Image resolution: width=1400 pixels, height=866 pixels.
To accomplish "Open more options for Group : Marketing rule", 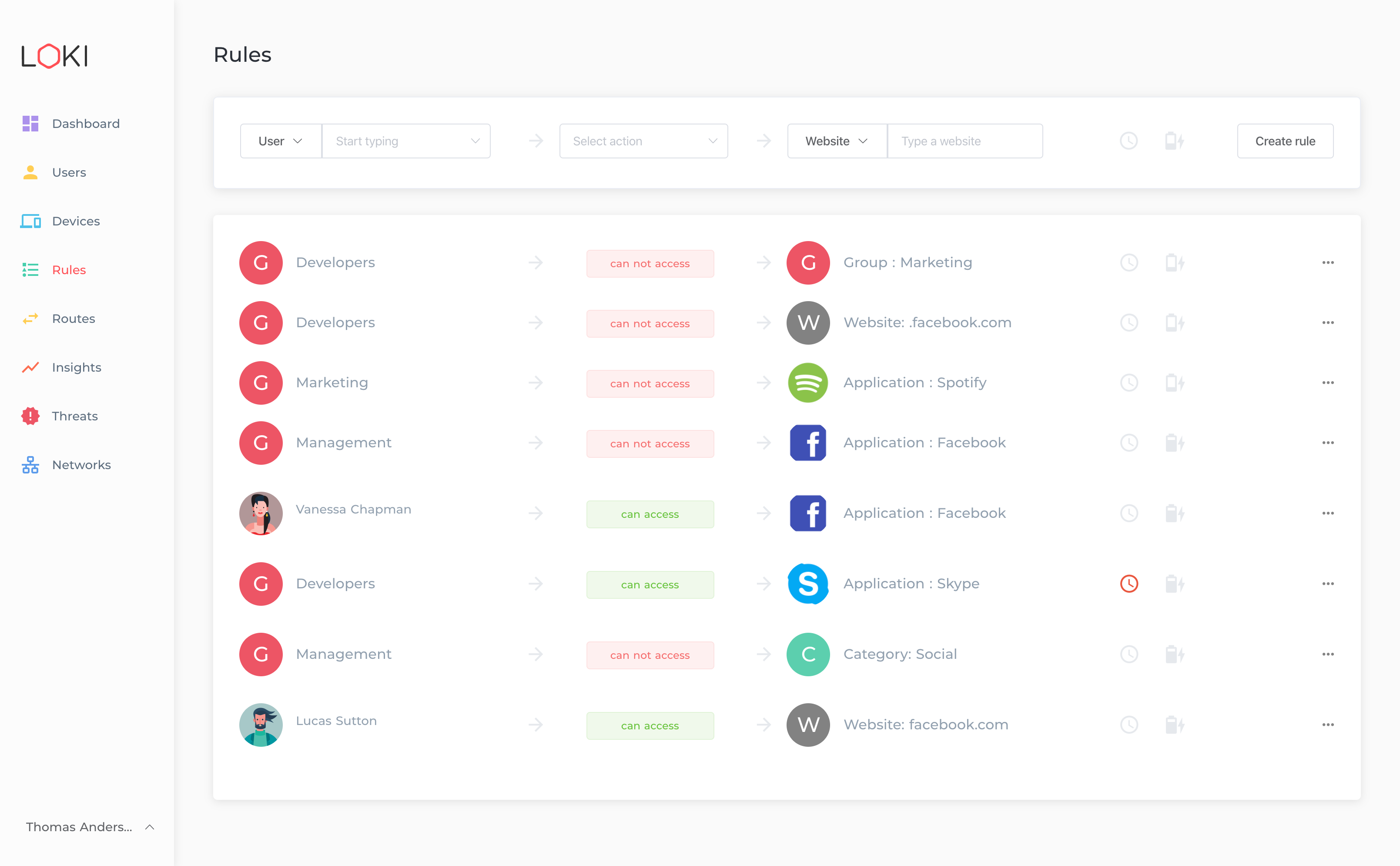I will 1328,262.
